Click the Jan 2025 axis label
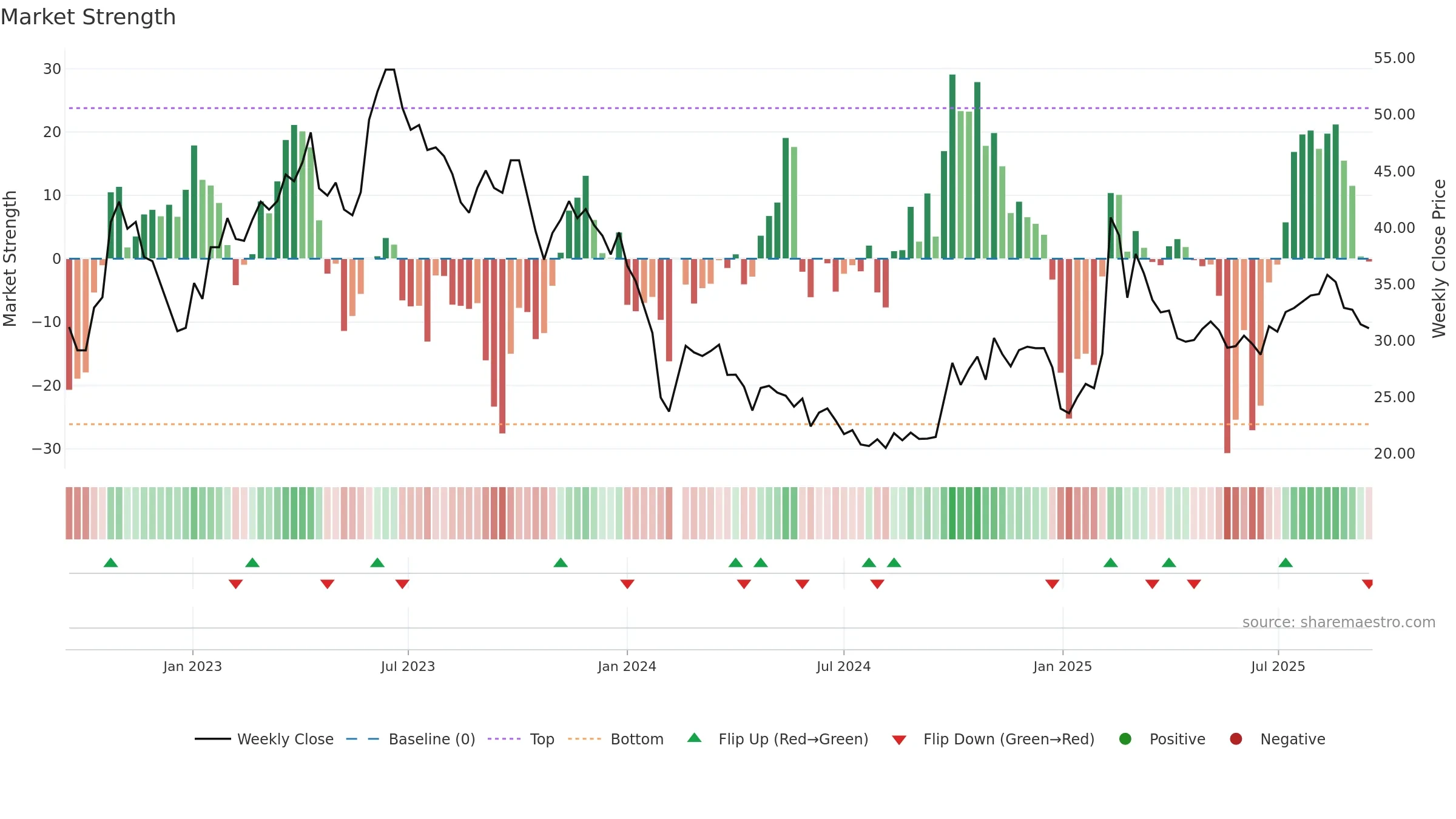This screenshot has width=1456, height=819. pyautogui.click(x=1062, y=666)
